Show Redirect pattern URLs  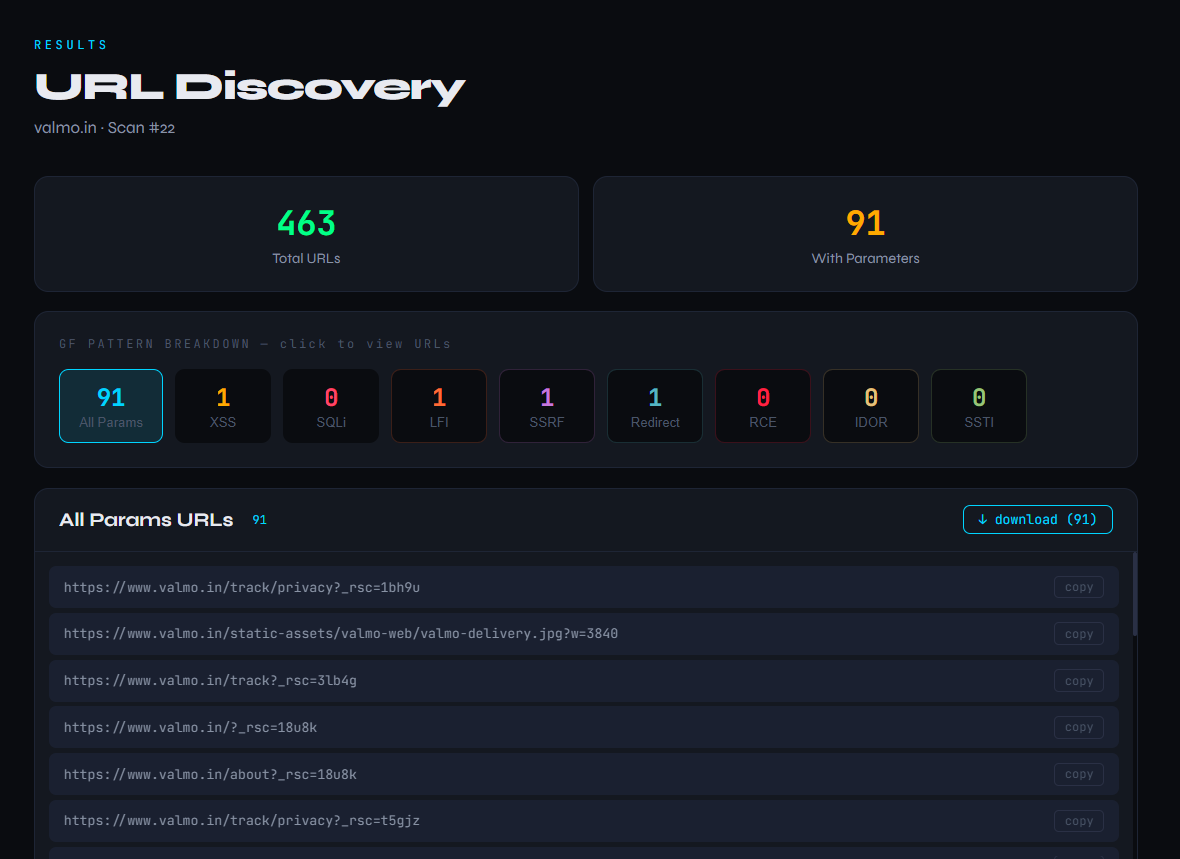655,406
